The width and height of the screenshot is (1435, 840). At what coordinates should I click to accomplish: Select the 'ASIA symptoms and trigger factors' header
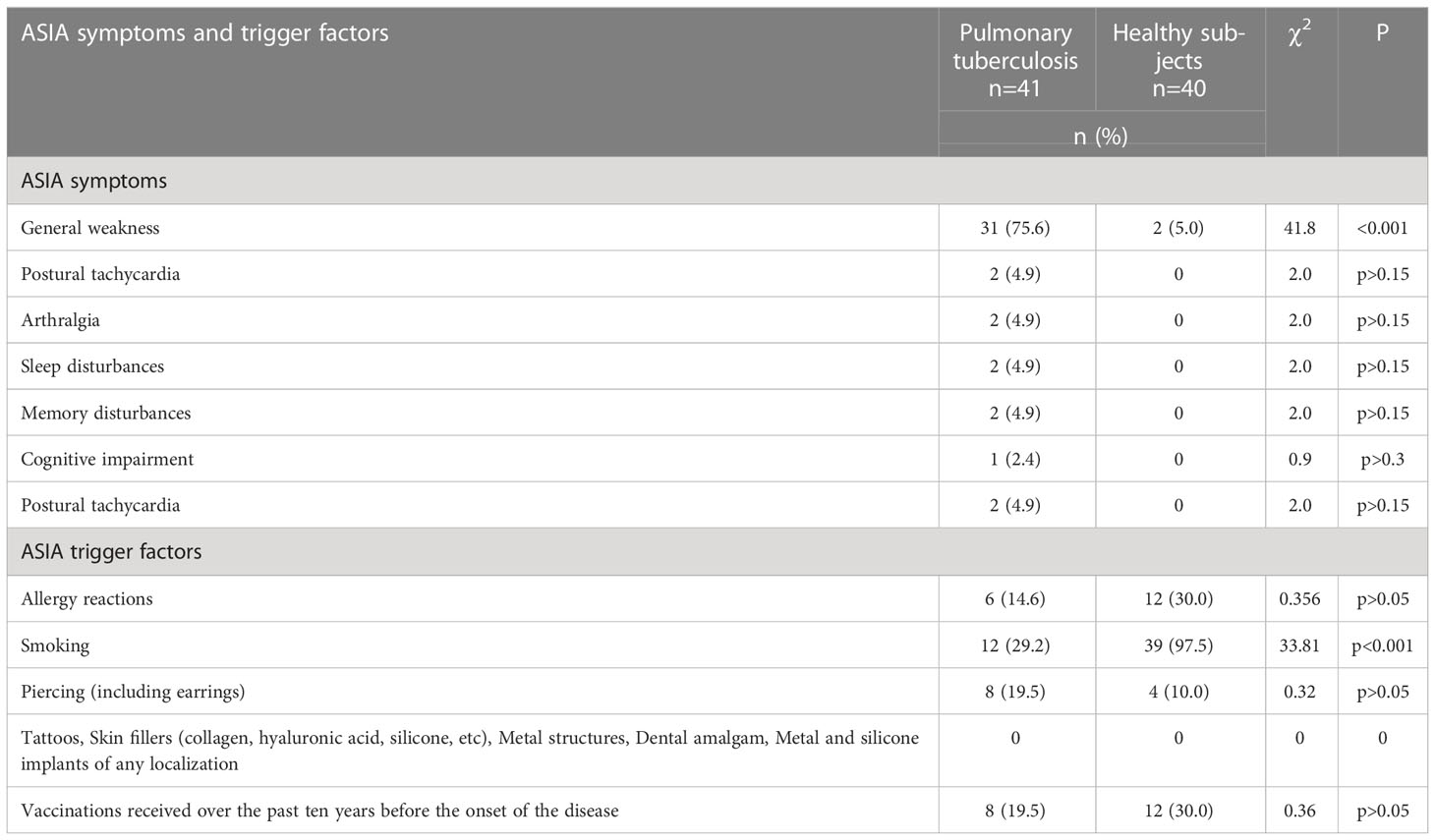coord(204,32)
